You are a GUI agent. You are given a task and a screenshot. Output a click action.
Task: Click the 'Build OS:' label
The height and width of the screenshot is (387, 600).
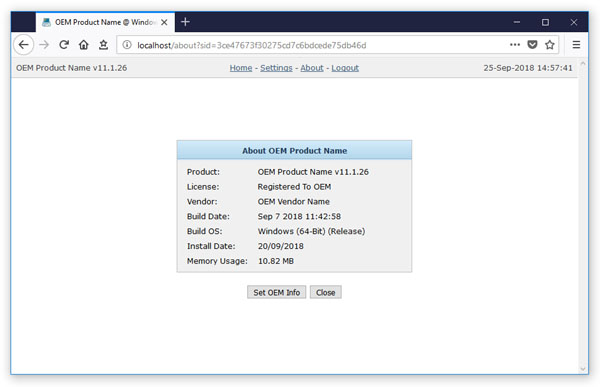[x=204, y=231]
